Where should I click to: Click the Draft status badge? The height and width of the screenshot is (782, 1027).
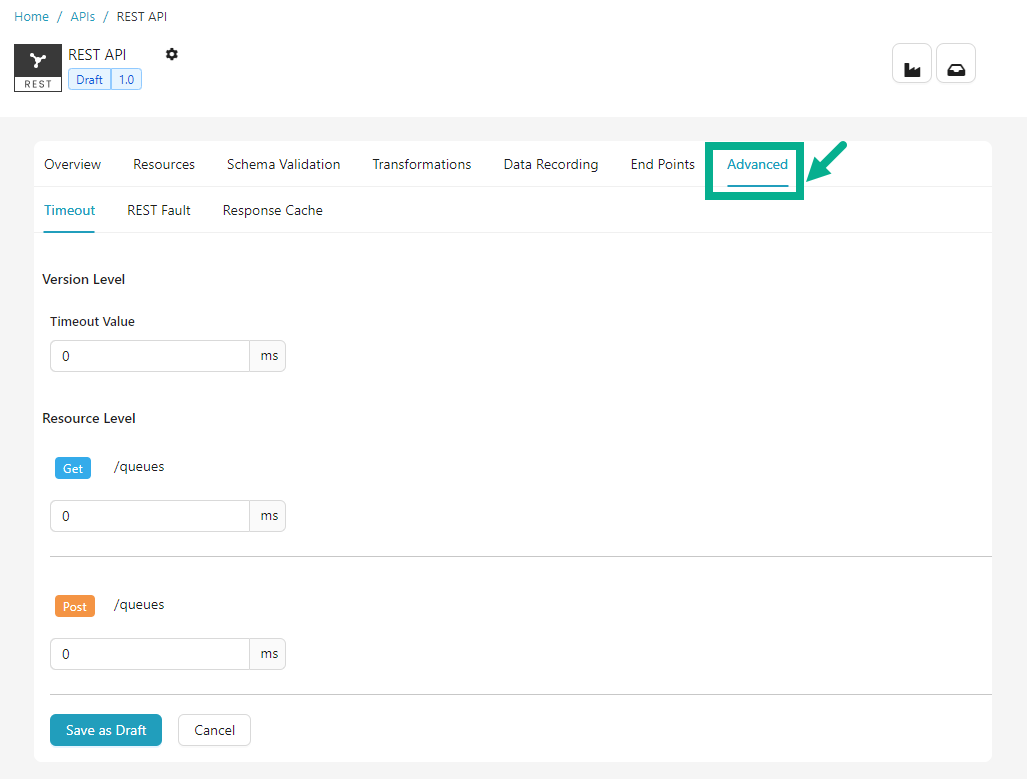pos(89,79)
